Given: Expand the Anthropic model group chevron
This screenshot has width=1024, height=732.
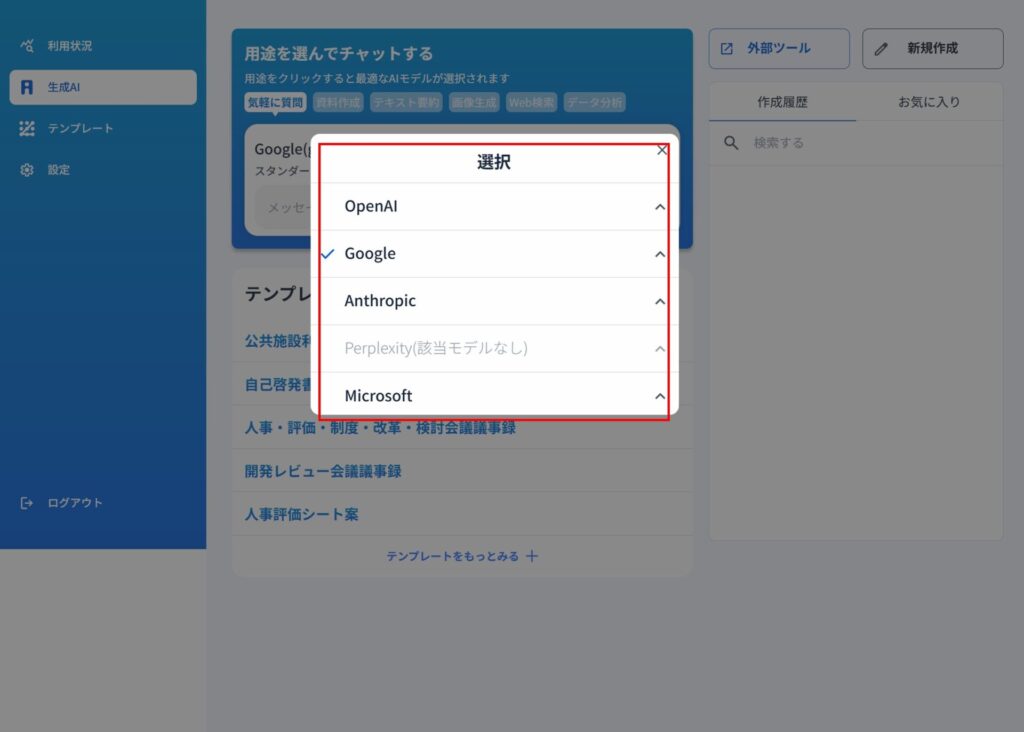Looking at the screenshot, I should (659, 301).
